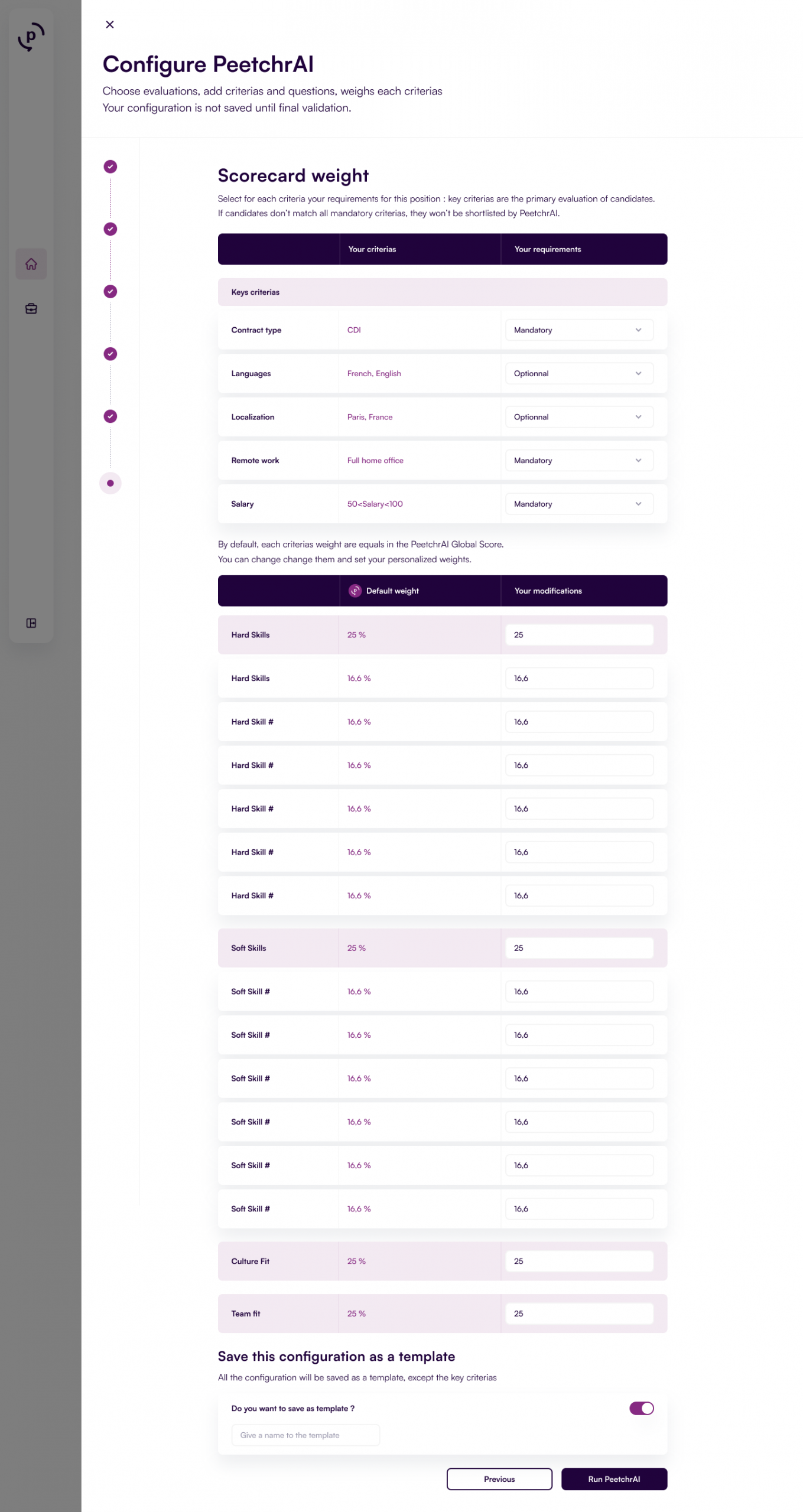Close the Configure PeetchrAI panel with X
This screenshot has height=1512, width=803.
tap(110, 25)
